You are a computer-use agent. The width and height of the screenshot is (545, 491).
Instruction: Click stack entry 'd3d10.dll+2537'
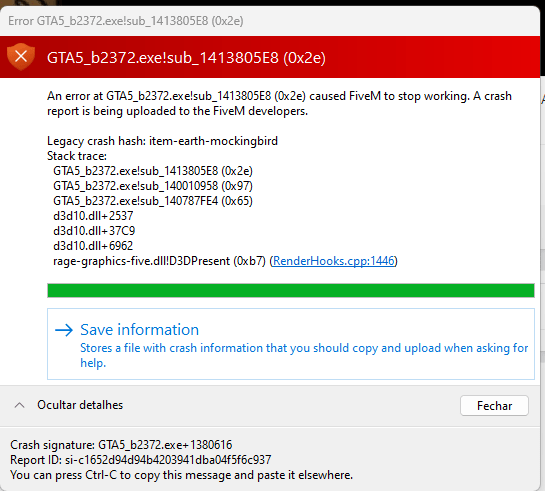(x=93, y=216)
